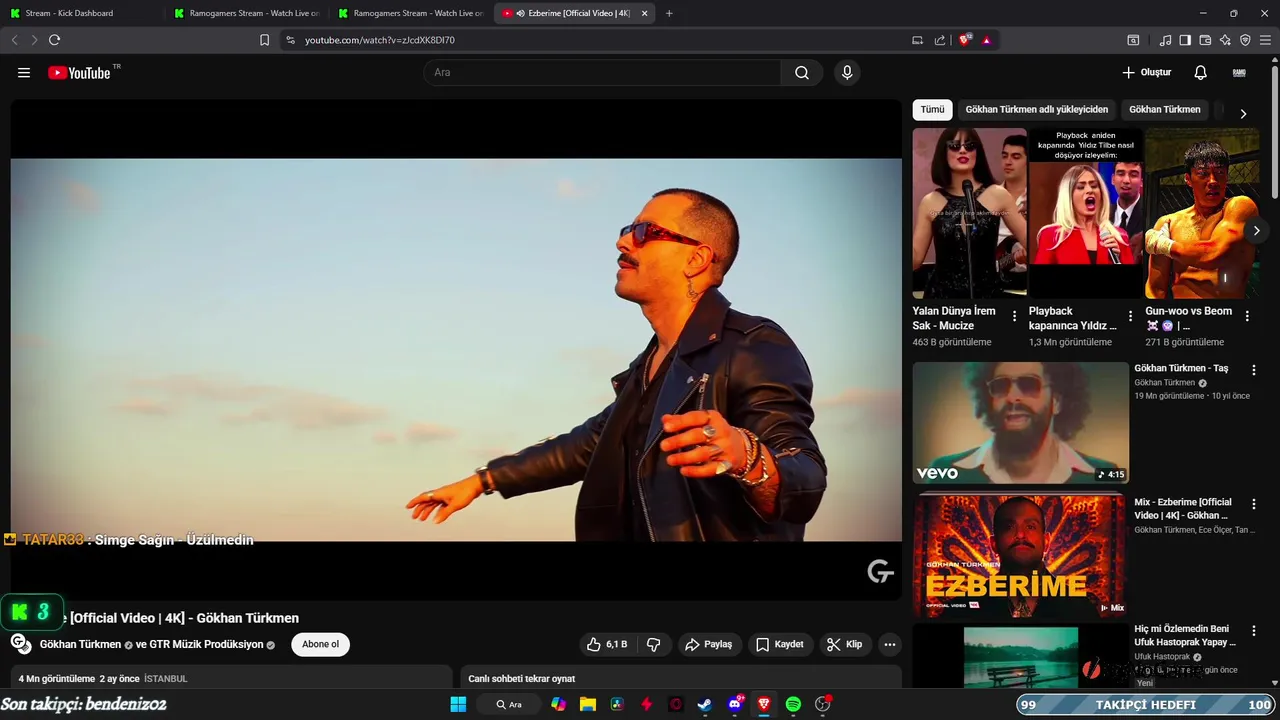Open Steam from the taskbar
This screenshot has width=1280, height=720.
(x=705, y=704)
